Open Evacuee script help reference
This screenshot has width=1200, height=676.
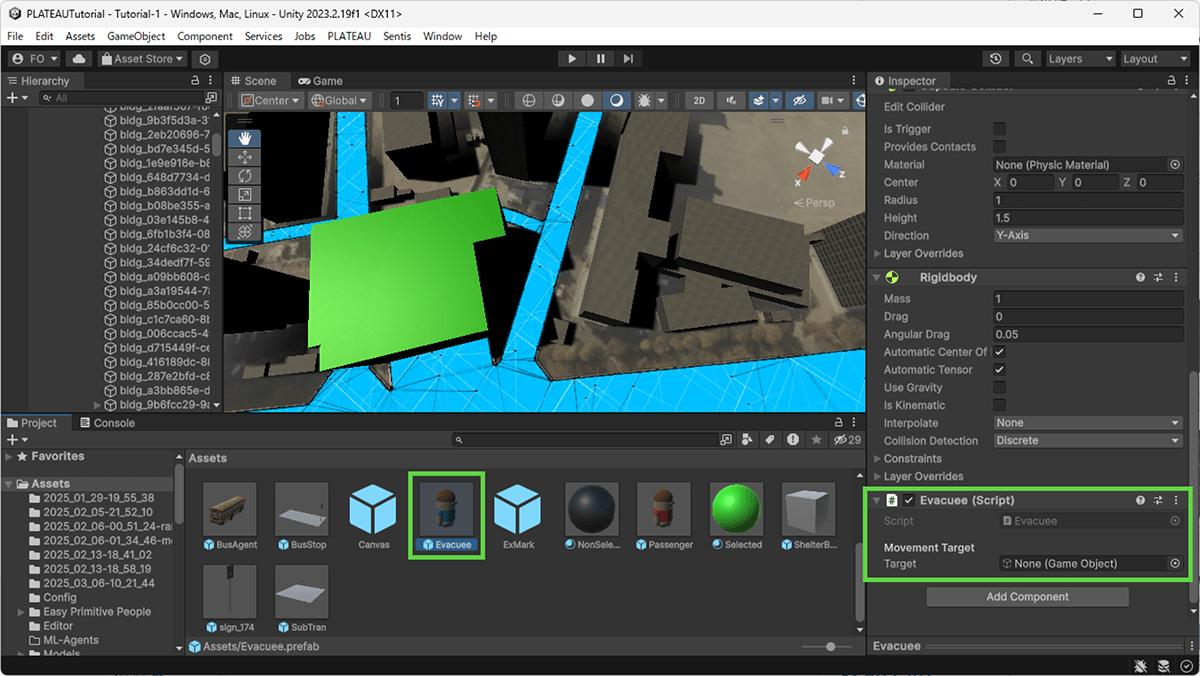(x=1140, y=500)
